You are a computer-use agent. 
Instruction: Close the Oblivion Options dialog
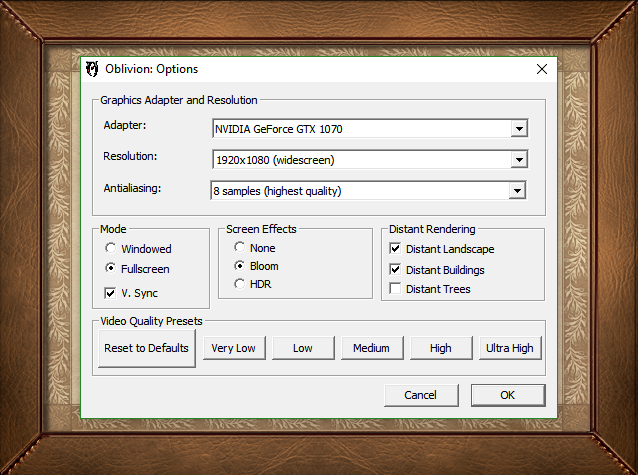tap(542, 69)
